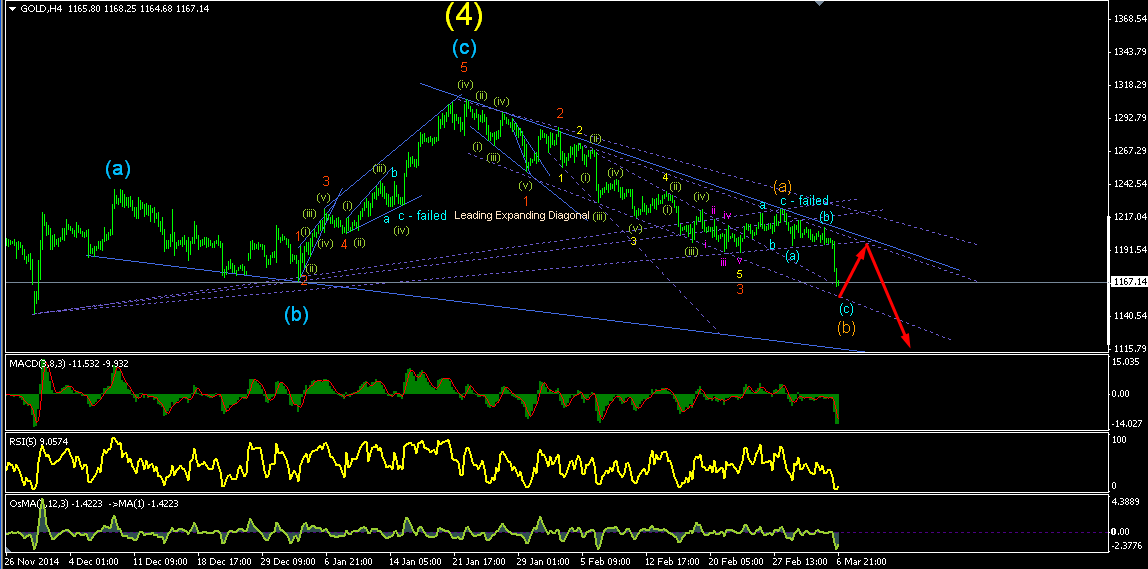Select the c - failed label under orange (a)

click(x=804, y=200)
